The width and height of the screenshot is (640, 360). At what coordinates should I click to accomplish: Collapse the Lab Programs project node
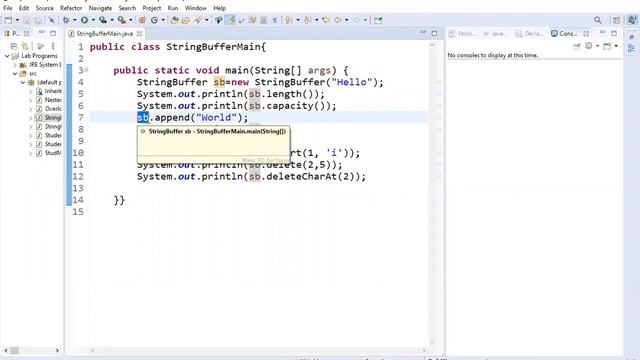[x=7, y=56]
